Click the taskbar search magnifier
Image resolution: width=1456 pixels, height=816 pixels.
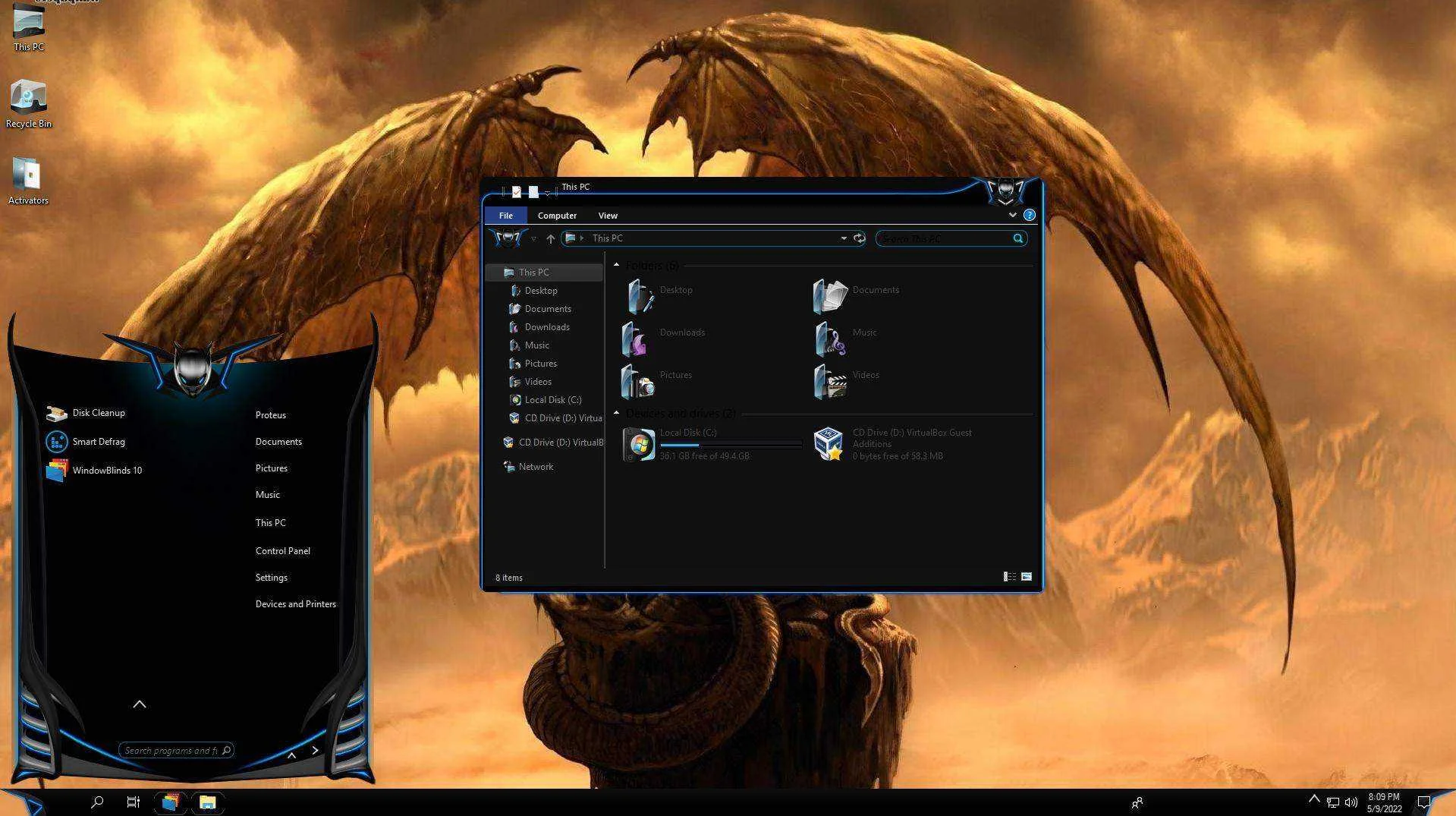97,802
